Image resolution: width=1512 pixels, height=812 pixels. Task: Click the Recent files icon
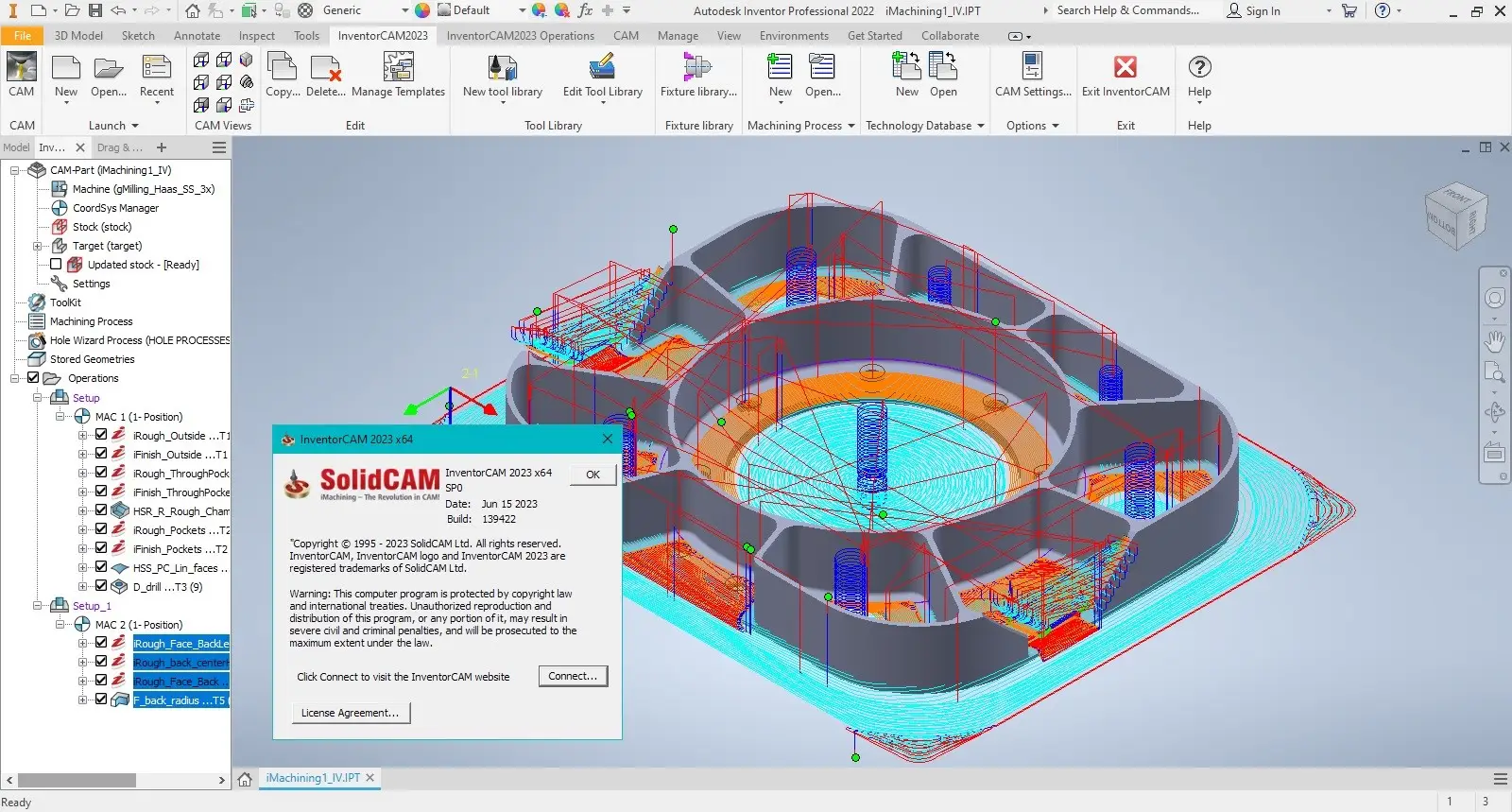pos(156,68)
